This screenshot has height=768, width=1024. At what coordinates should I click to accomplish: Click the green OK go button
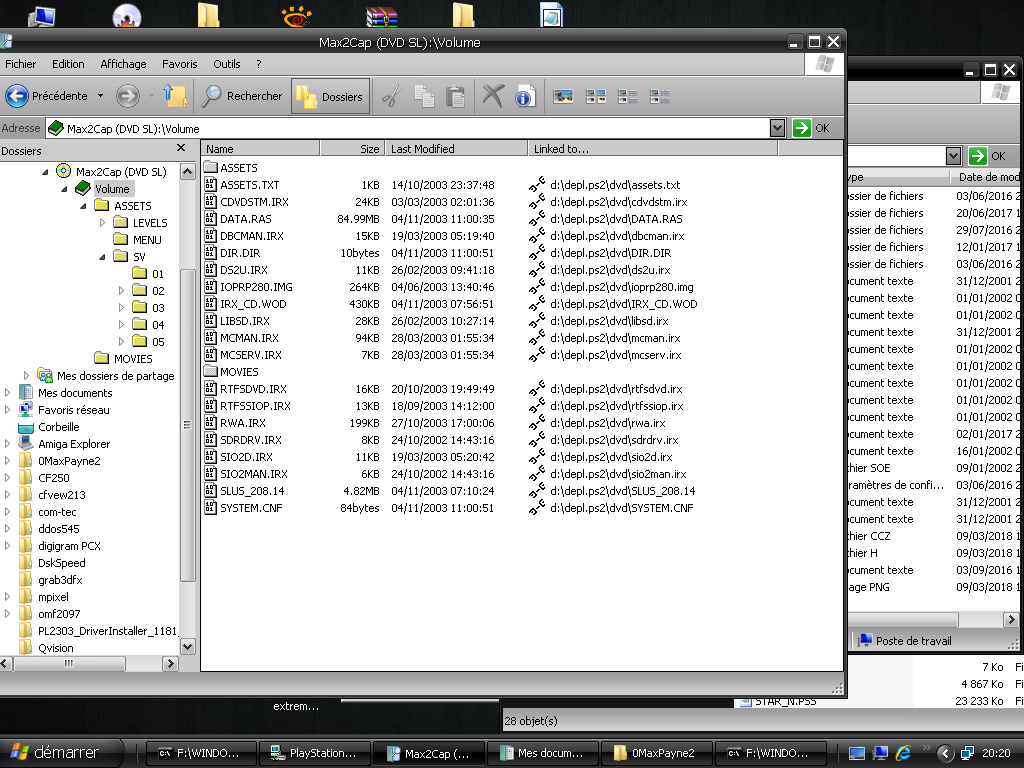[812, 128]
